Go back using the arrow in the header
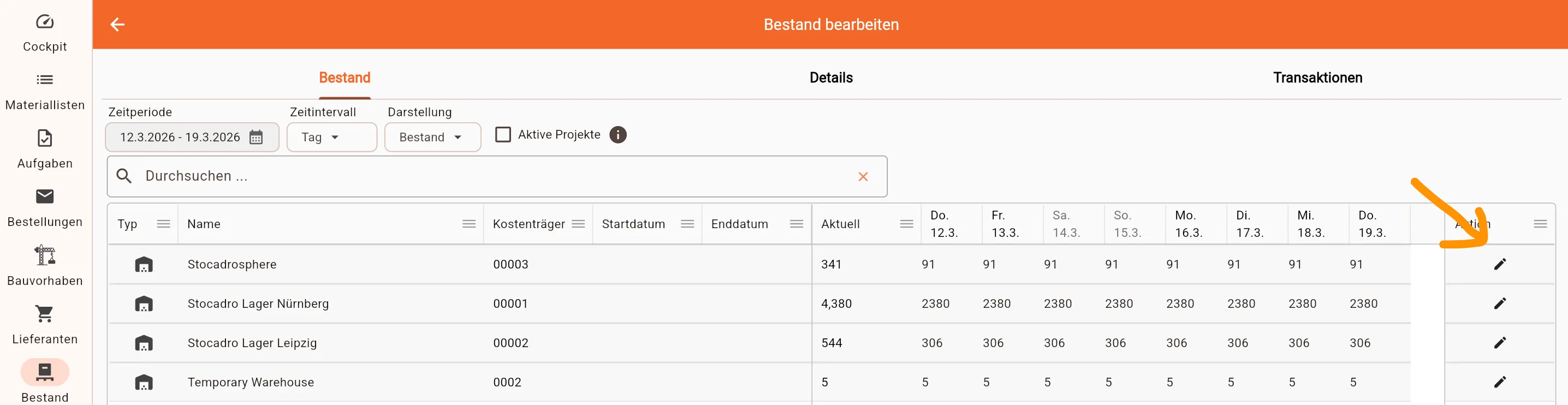The height and width of the screenshot is (405, 1568). [117, 25]
